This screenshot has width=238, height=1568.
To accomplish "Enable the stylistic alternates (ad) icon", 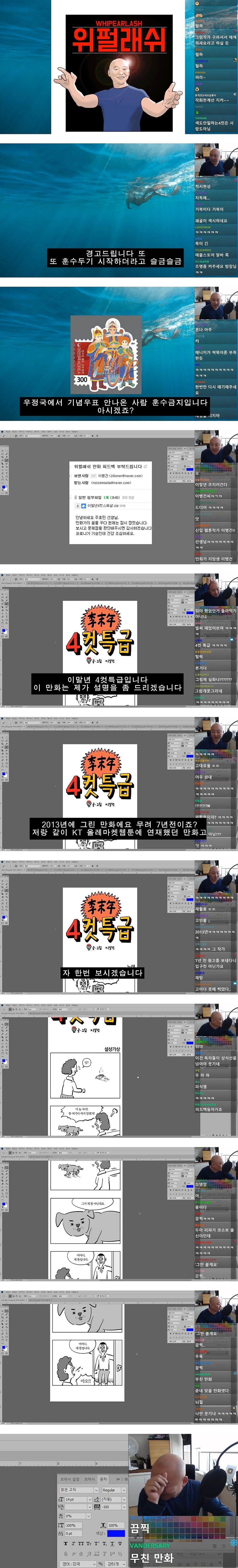I will 97,1554.
